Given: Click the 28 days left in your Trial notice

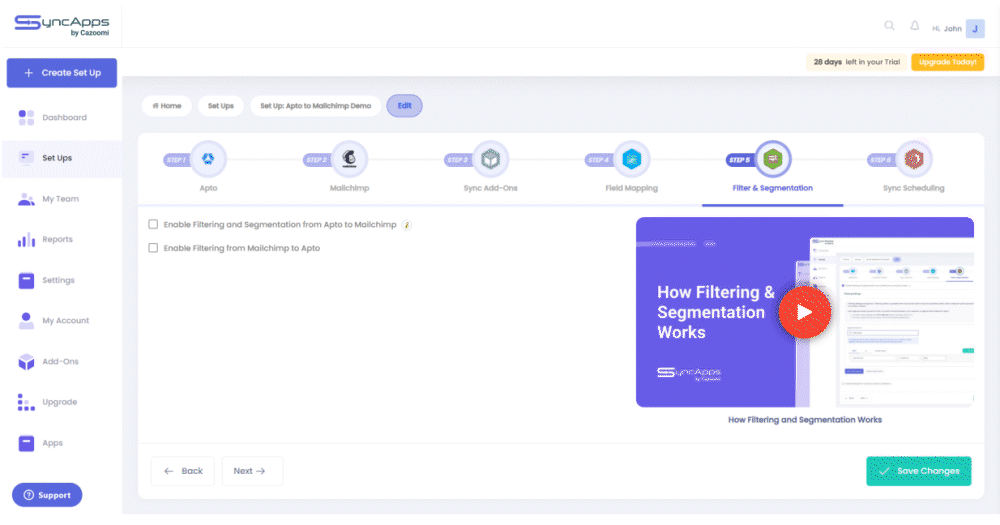Looking at the screenshot, I should 857,62.
